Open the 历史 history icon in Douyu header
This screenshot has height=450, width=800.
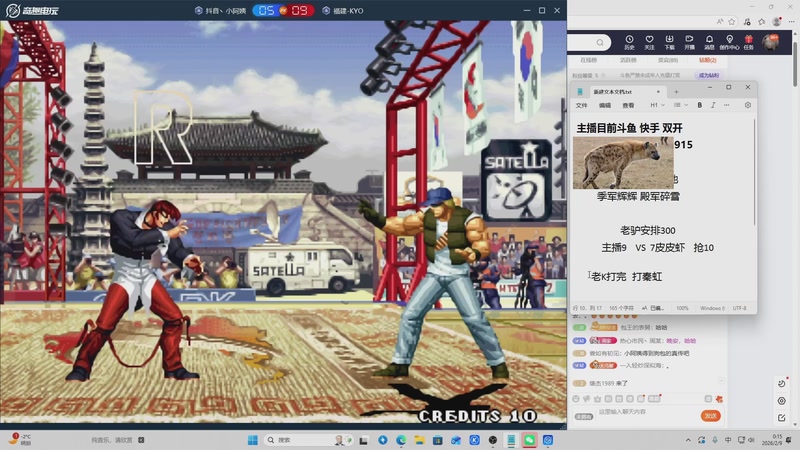click(629, 42)
